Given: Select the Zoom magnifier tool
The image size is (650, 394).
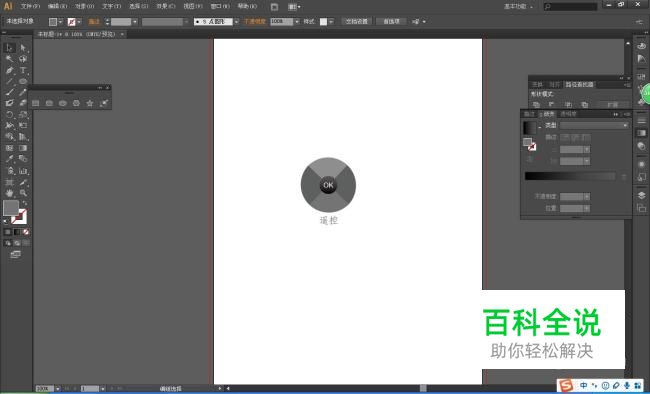Looking at the screenshot, I should tap(23, 193).
